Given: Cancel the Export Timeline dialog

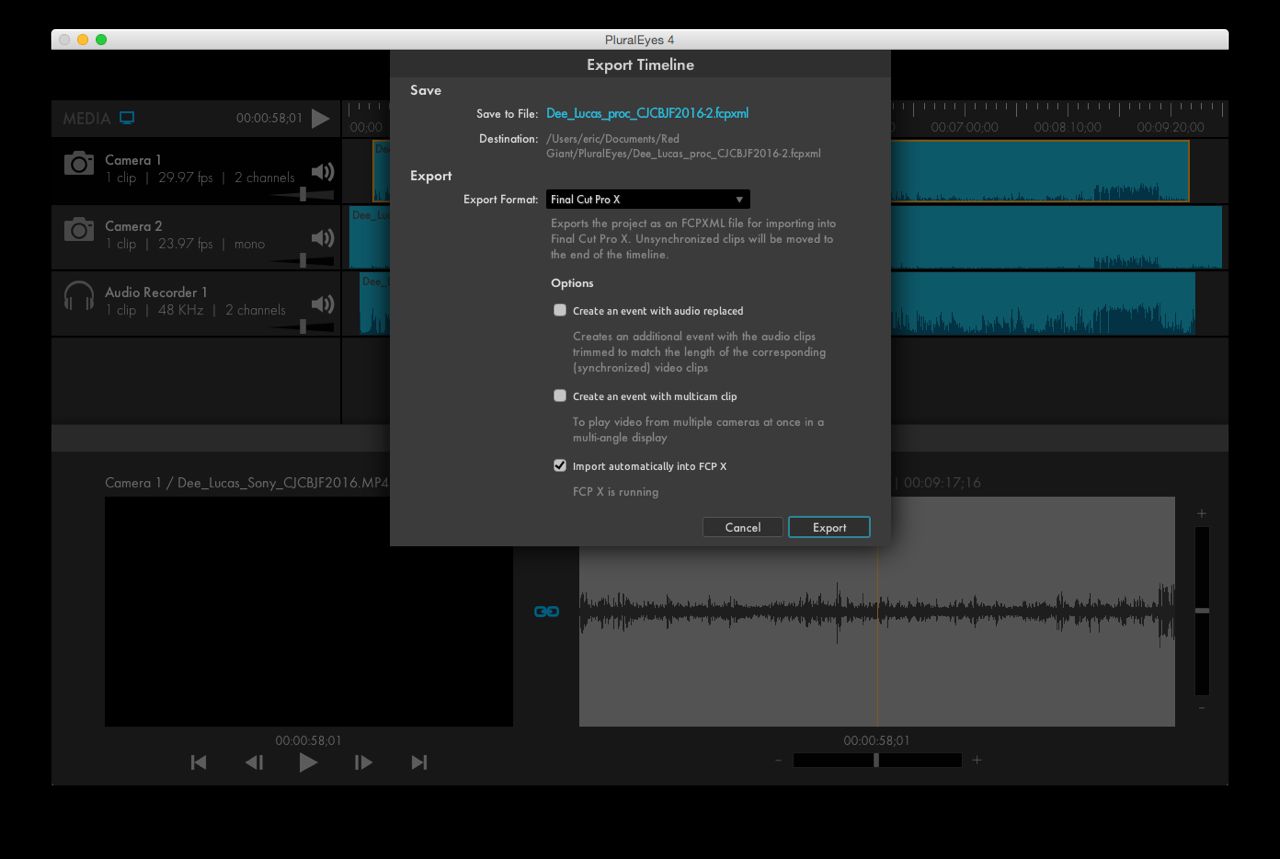Looking at the screenshot, I should pyautogui.click(x=742, y=527).
